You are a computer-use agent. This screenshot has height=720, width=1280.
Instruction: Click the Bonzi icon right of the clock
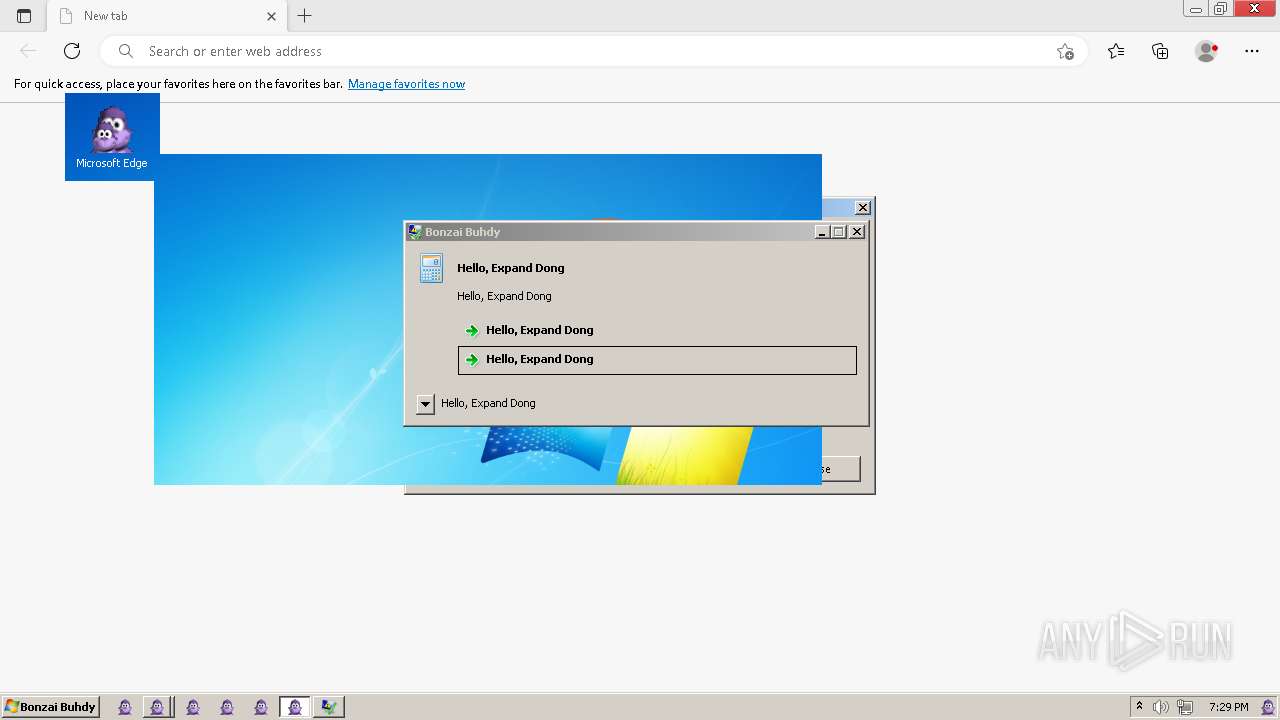1267,707
